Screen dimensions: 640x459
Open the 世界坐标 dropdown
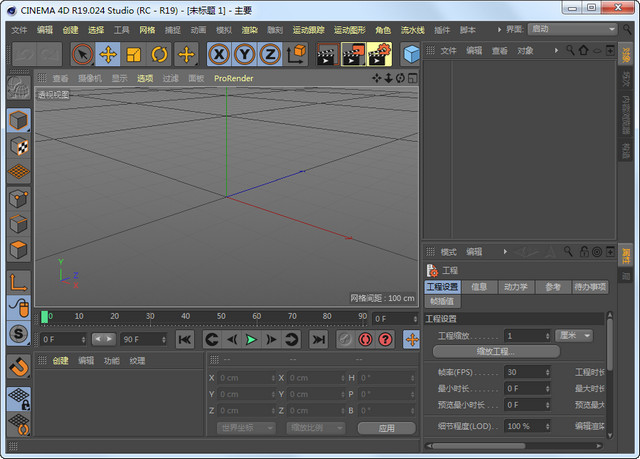[245, 428]
